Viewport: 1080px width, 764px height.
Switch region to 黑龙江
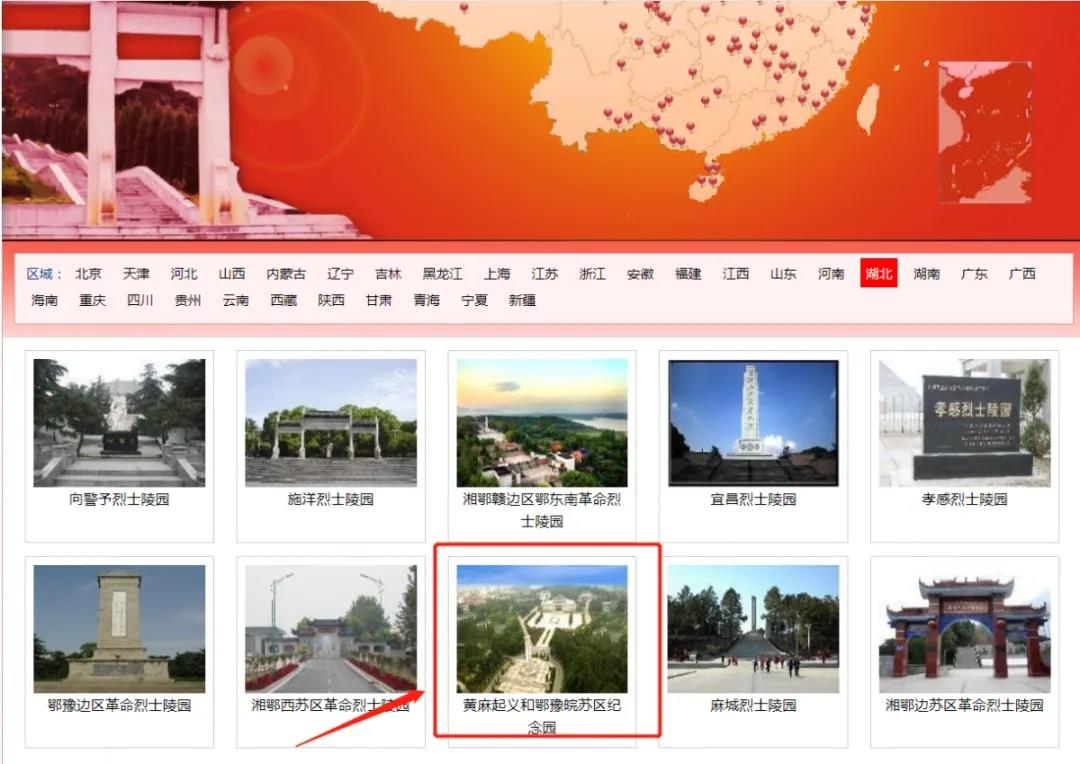(x=442, y=273)
